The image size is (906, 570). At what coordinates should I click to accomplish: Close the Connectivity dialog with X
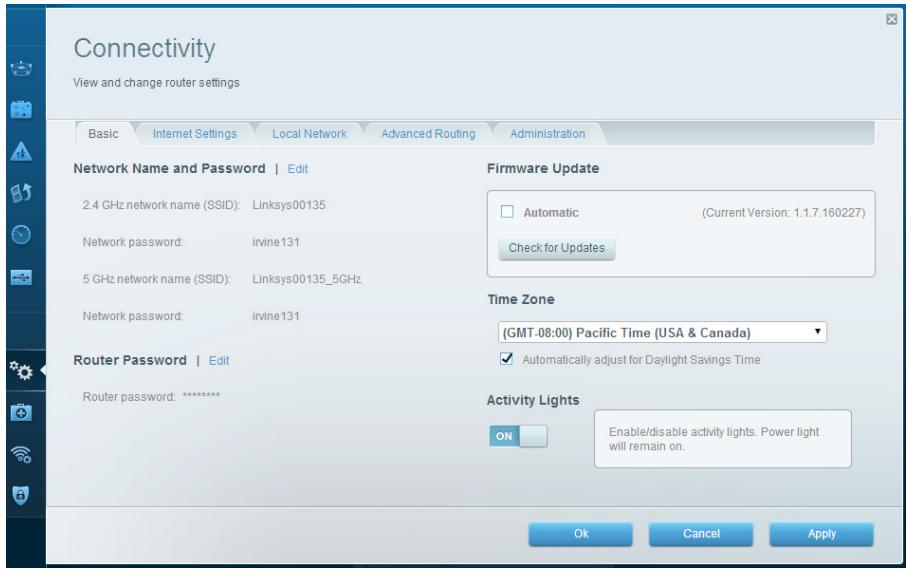[892, 19]
